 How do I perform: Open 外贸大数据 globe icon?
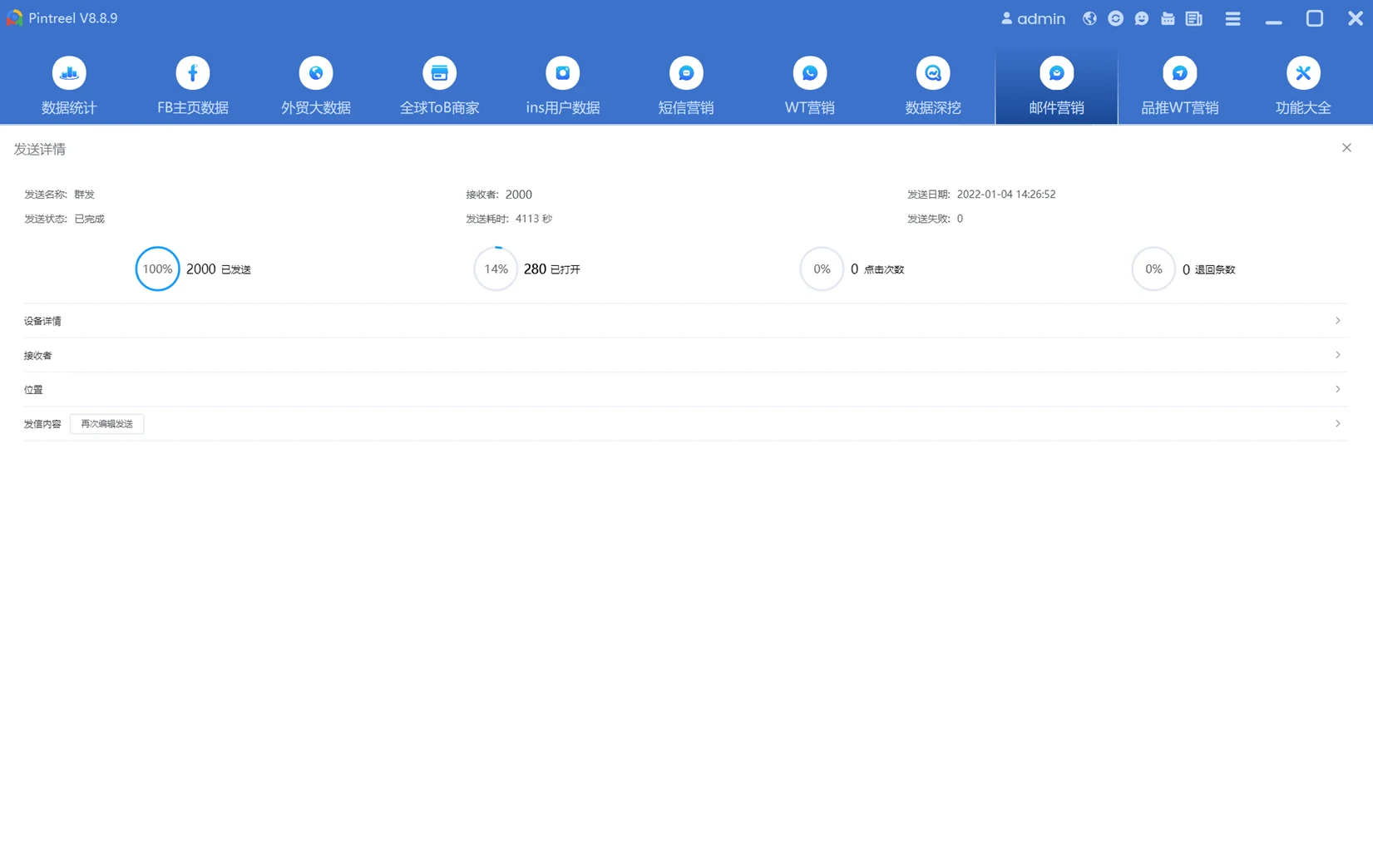coord(316,73)
